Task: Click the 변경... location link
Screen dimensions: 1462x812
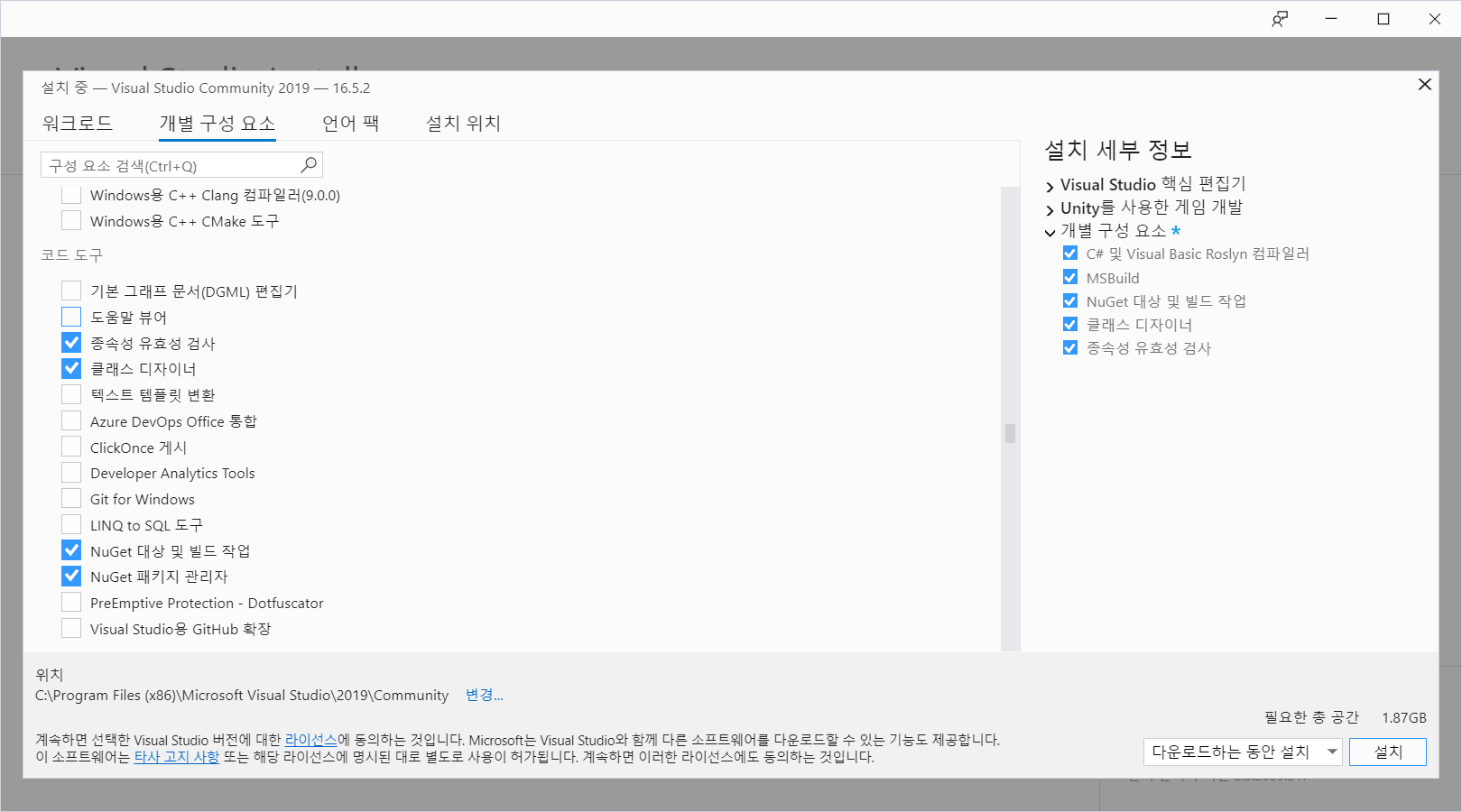Action: coord(485,695)
